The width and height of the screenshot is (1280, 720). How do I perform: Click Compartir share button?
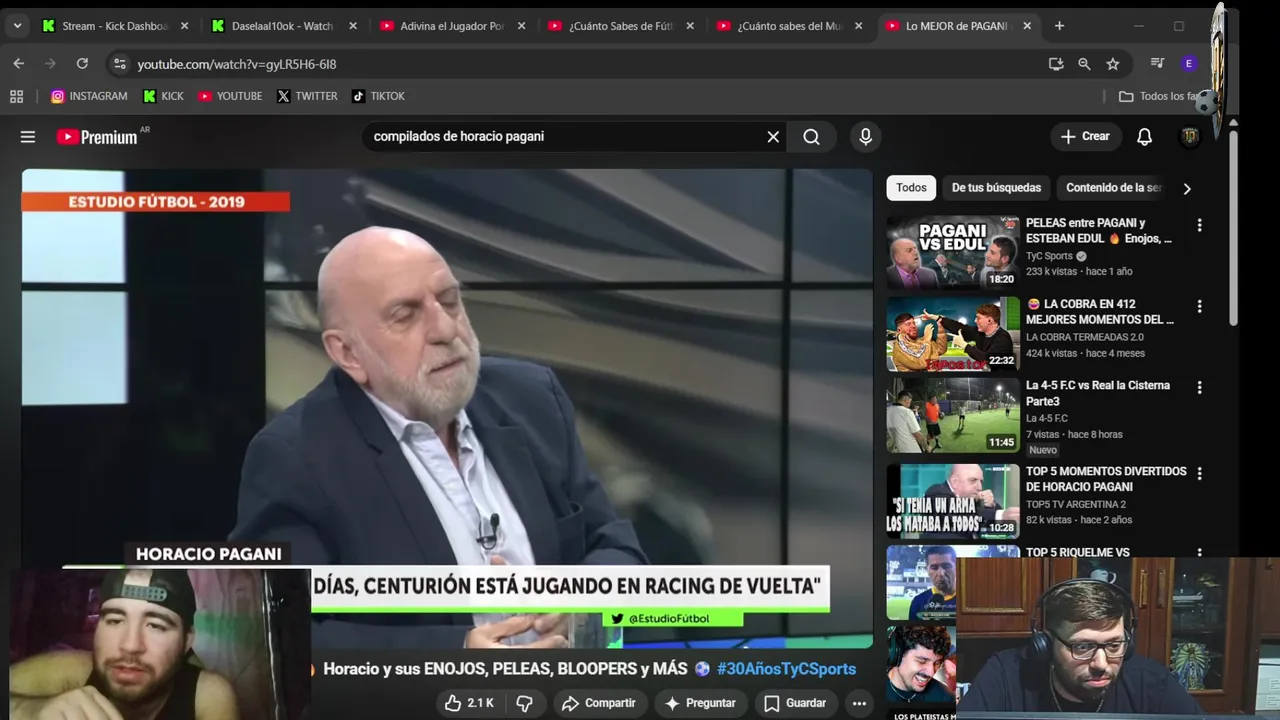[599, 703]
